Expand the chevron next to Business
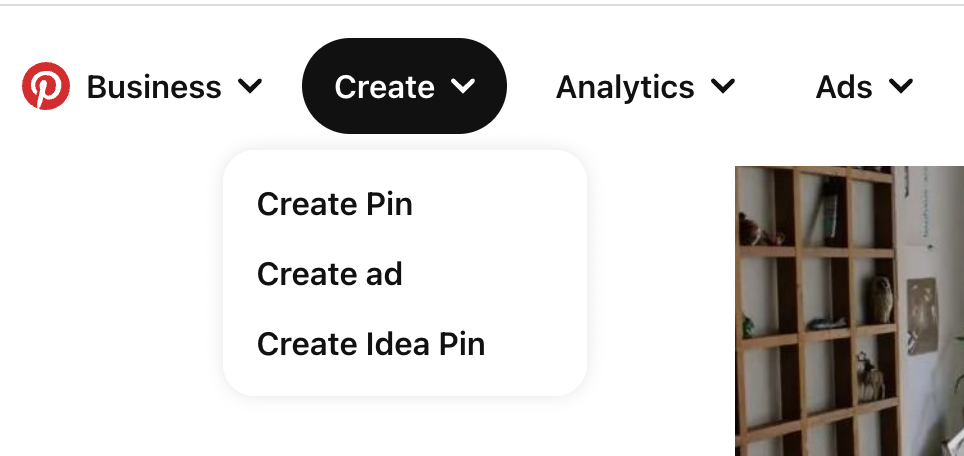 tap(250, 87)
